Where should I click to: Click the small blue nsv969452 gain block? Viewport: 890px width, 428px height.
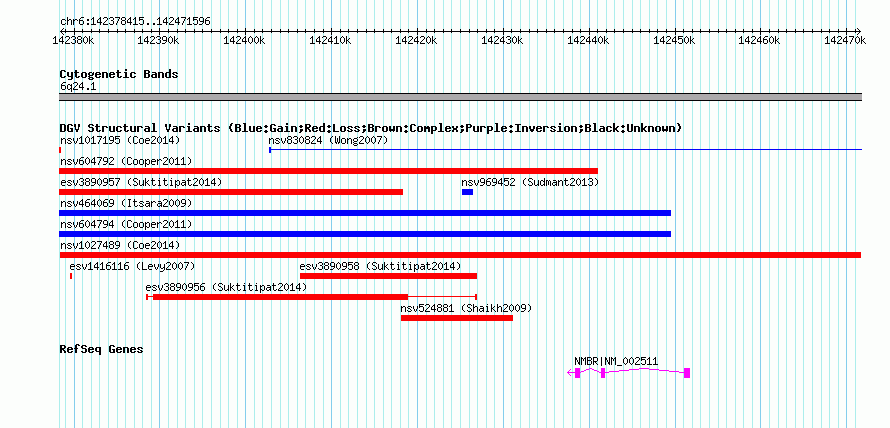click(x=467, y=192)
